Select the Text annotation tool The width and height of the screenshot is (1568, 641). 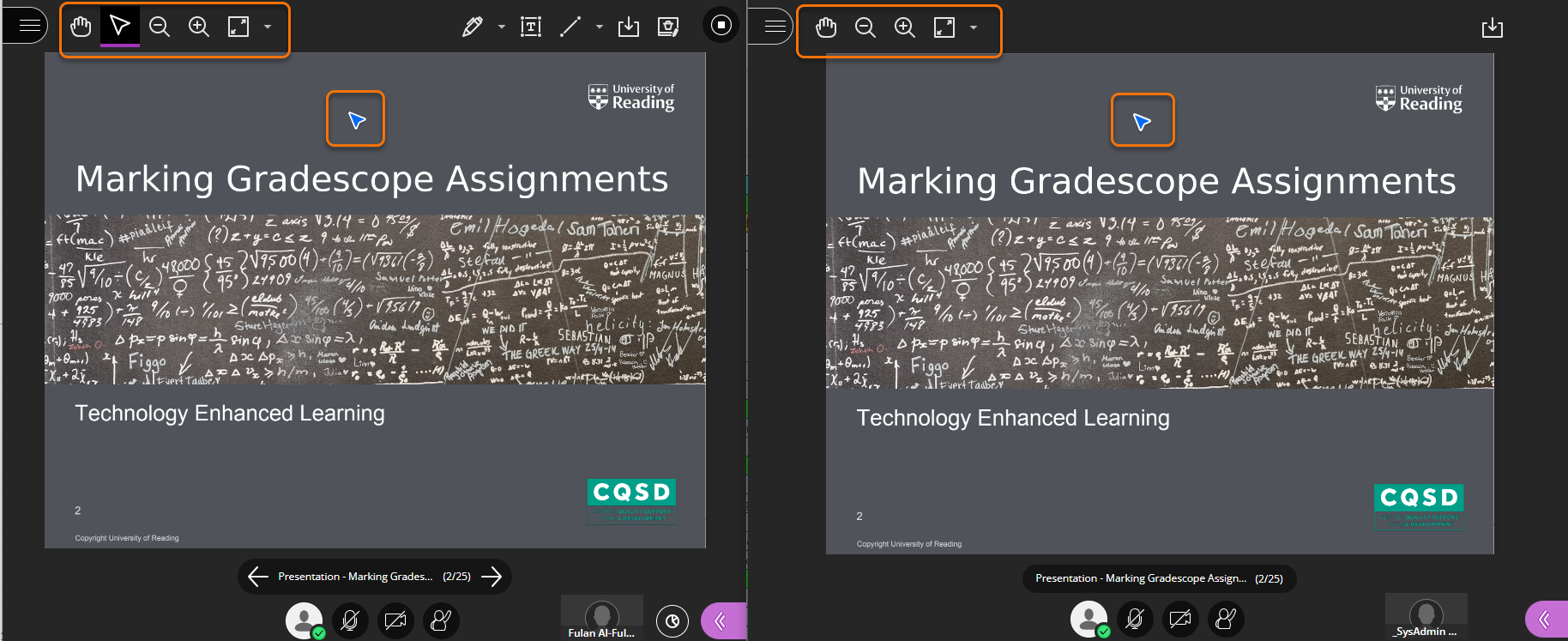(x=531, y=27)
